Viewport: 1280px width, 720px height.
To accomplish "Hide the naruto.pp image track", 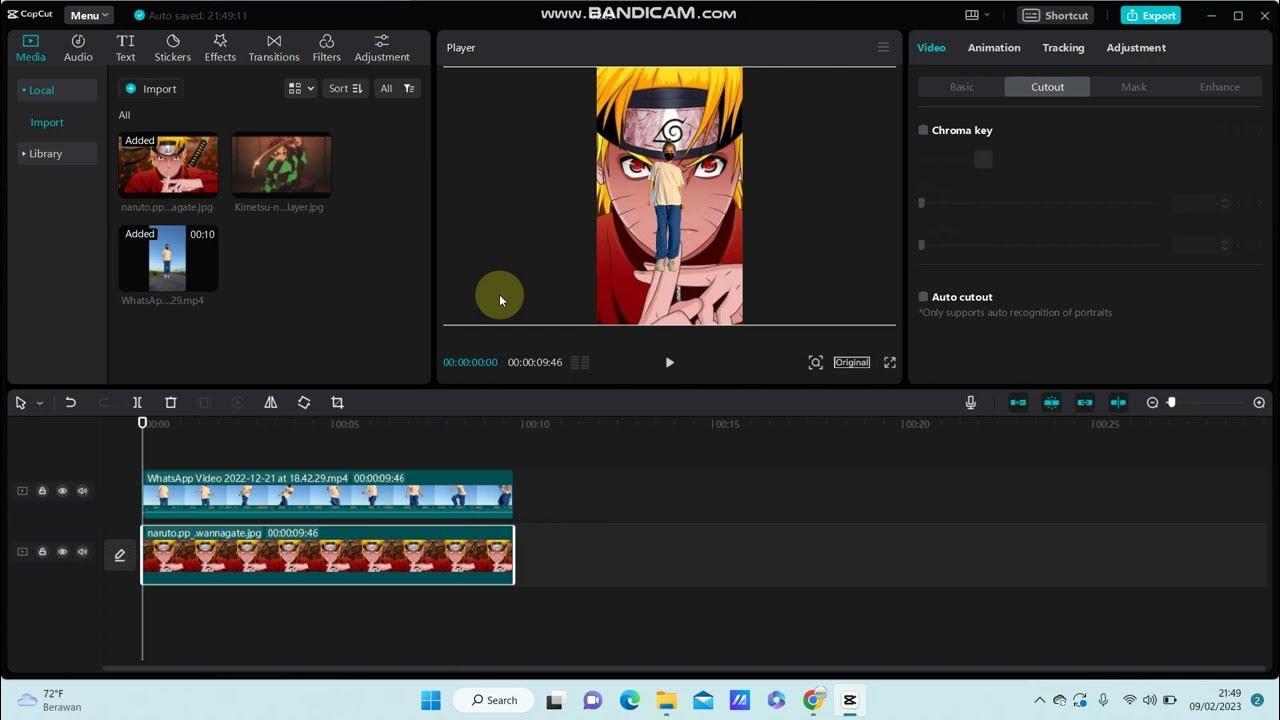I will [62, 552].
